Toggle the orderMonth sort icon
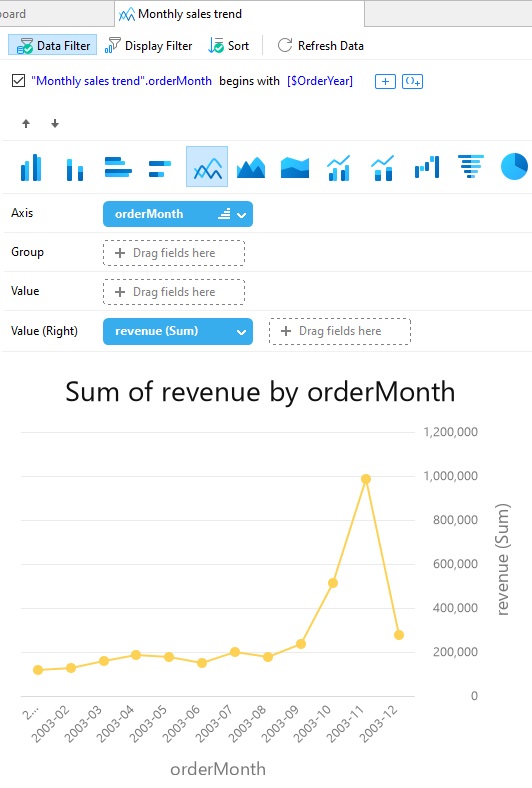 point(224,214)
